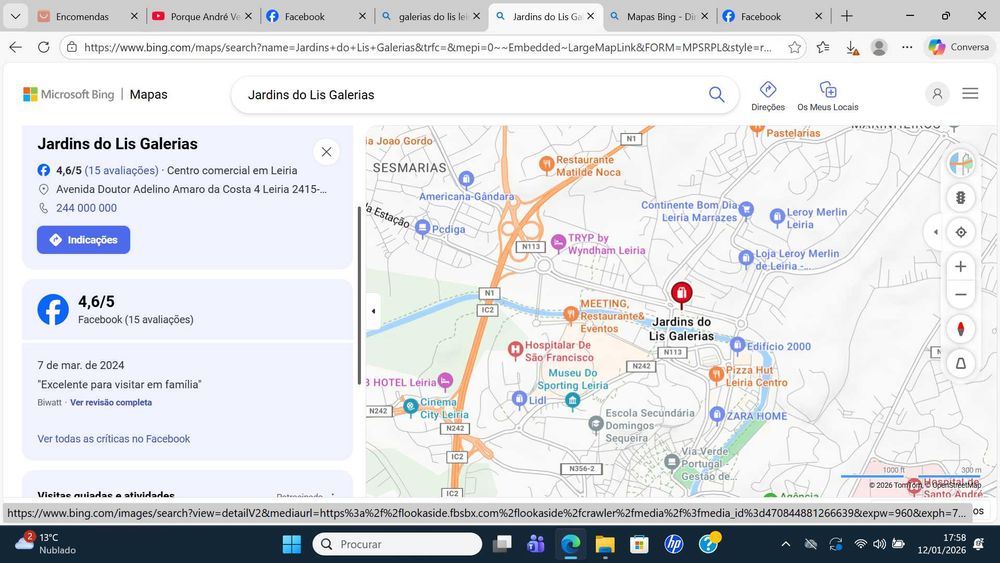Click the search magnifier icon
Viewport: 1000px width, 563px height.
716,95
